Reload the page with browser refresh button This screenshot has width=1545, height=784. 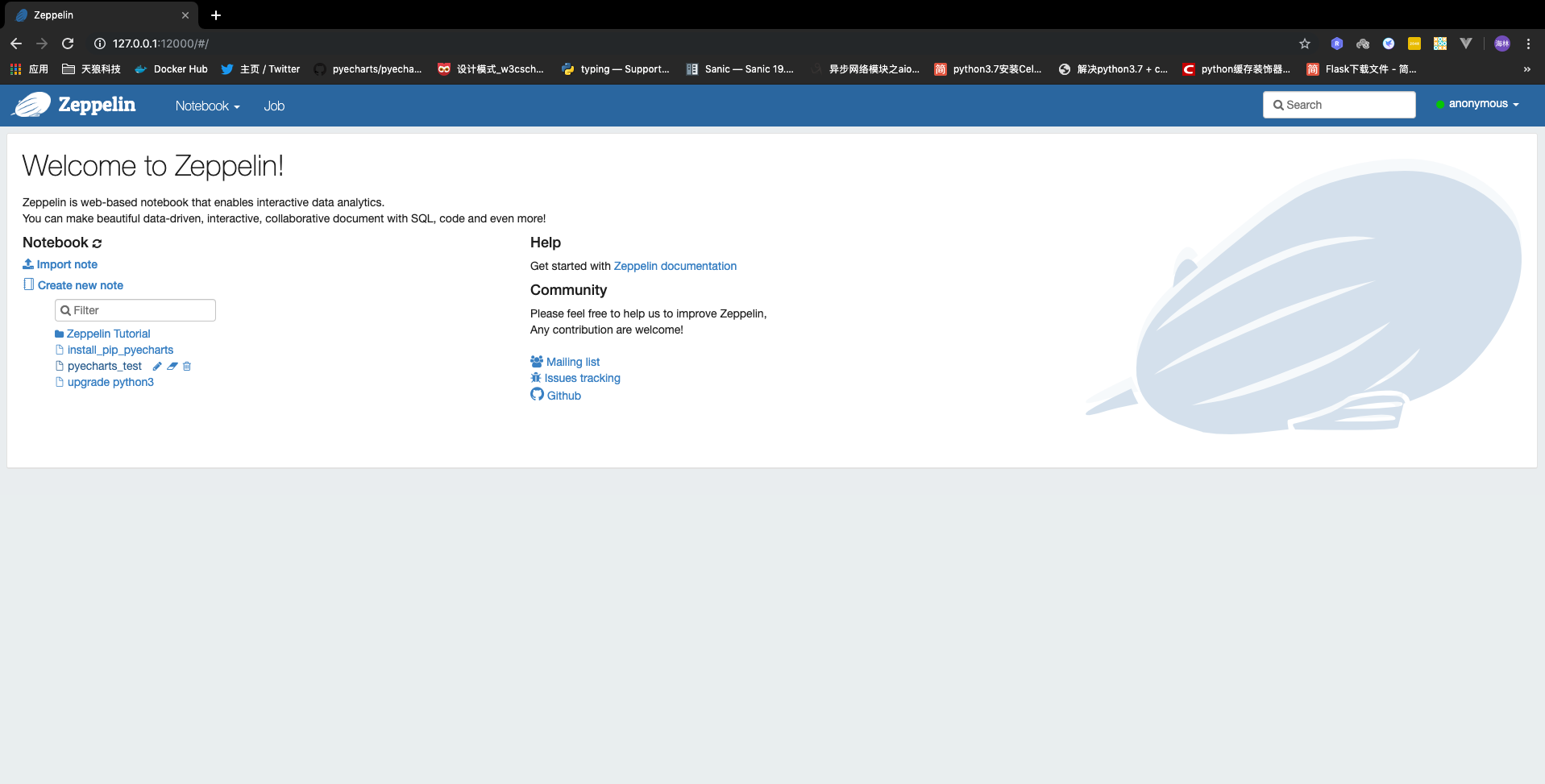pos(68,44)
